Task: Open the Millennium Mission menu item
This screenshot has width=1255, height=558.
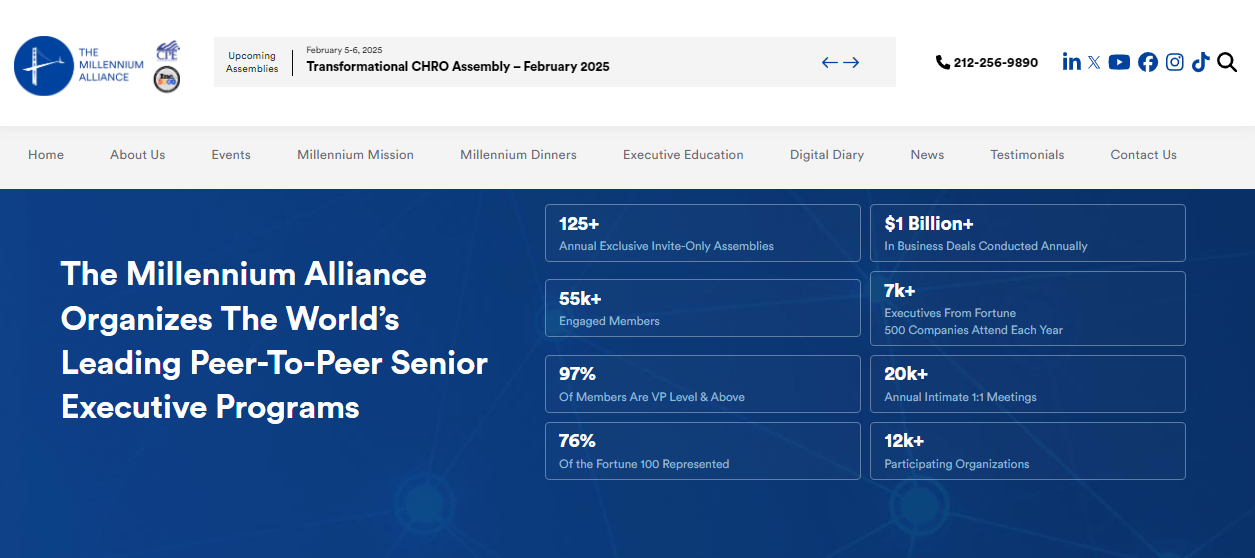Action: point(355,155)
